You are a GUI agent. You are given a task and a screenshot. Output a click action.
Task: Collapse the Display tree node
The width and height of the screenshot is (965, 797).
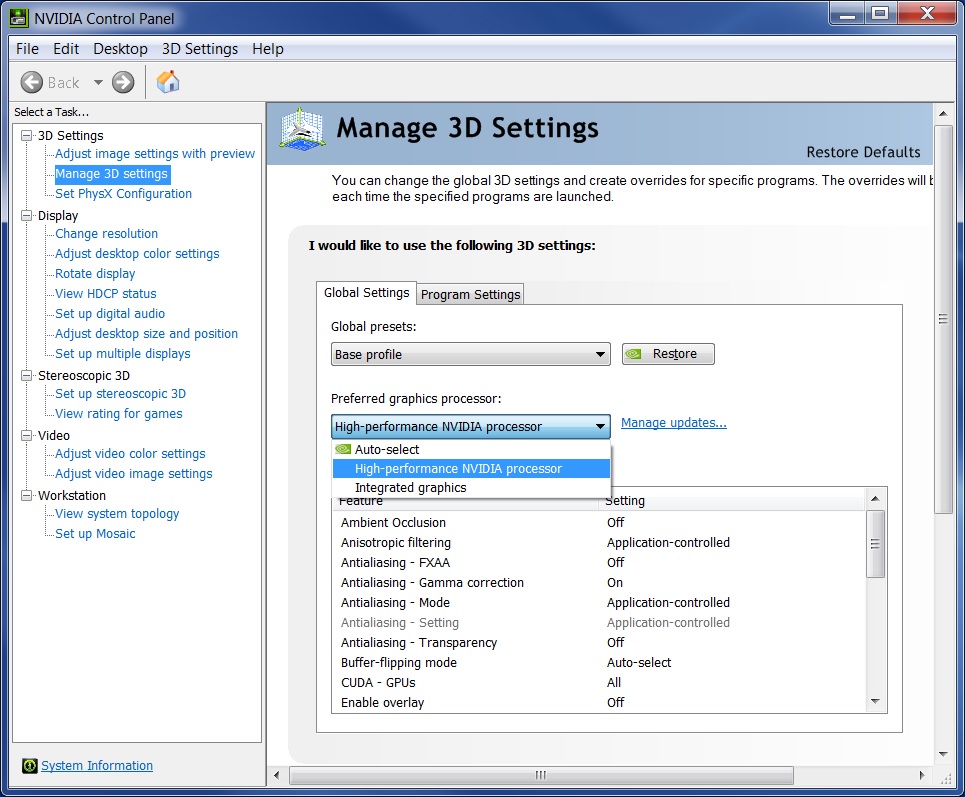click(26, 215)
